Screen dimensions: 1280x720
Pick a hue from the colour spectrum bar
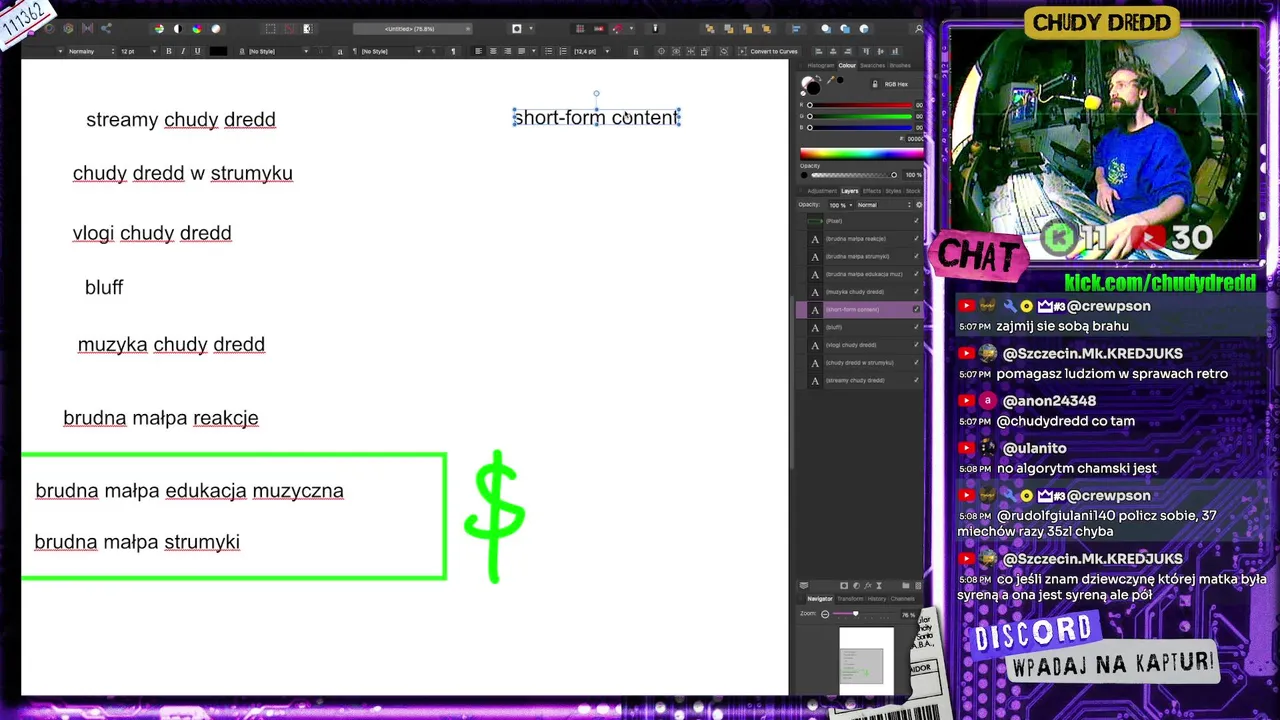861,154
